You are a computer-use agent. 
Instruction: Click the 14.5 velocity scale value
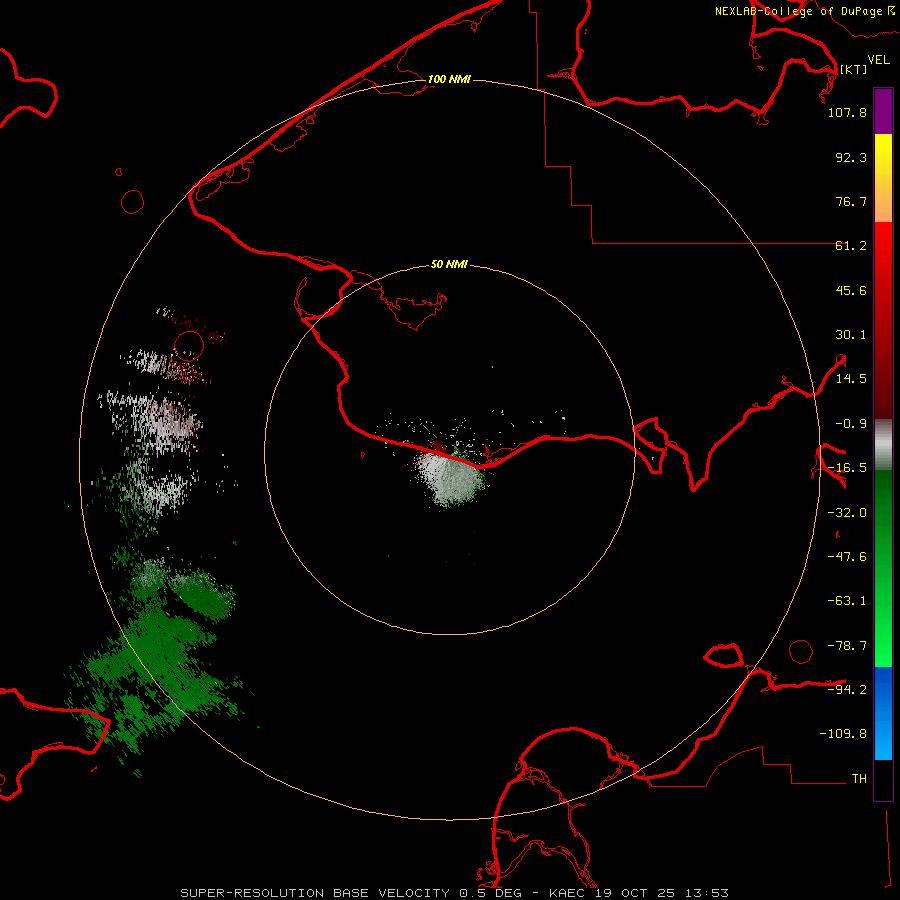coord(851,379)
